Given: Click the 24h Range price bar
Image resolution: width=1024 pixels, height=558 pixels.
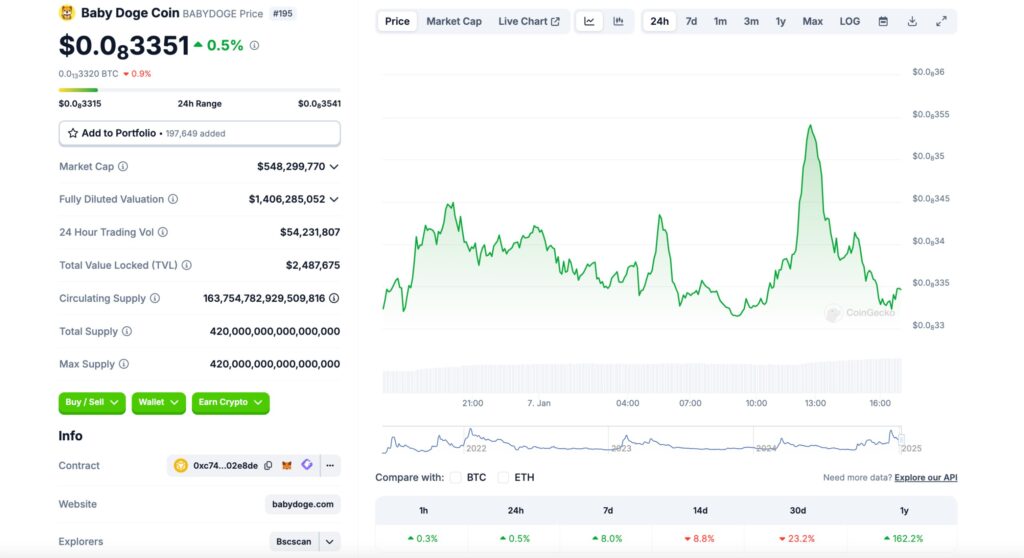Looking at the screenshot, I should coord(199,90).
